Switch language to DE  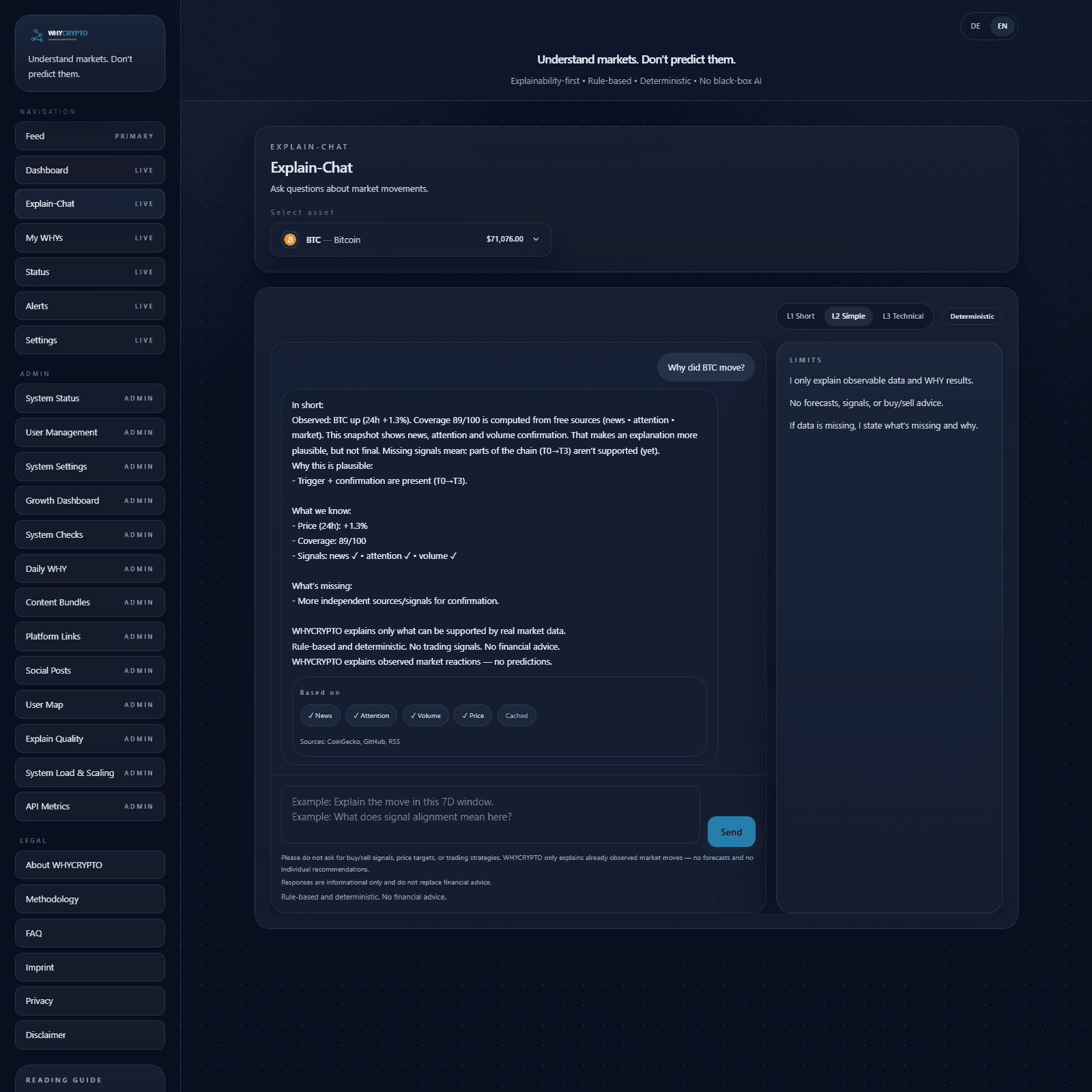tap(975, 27)
